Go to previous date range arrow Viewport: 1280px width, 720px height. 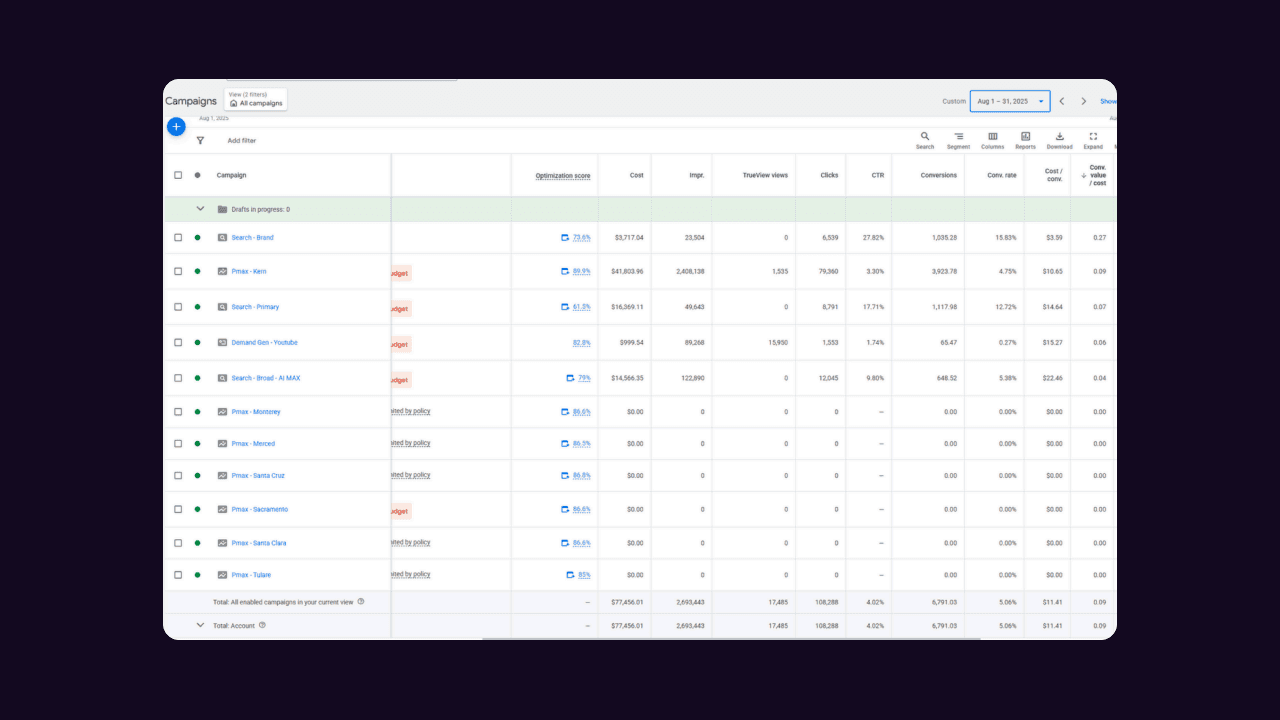[1062, 101]
